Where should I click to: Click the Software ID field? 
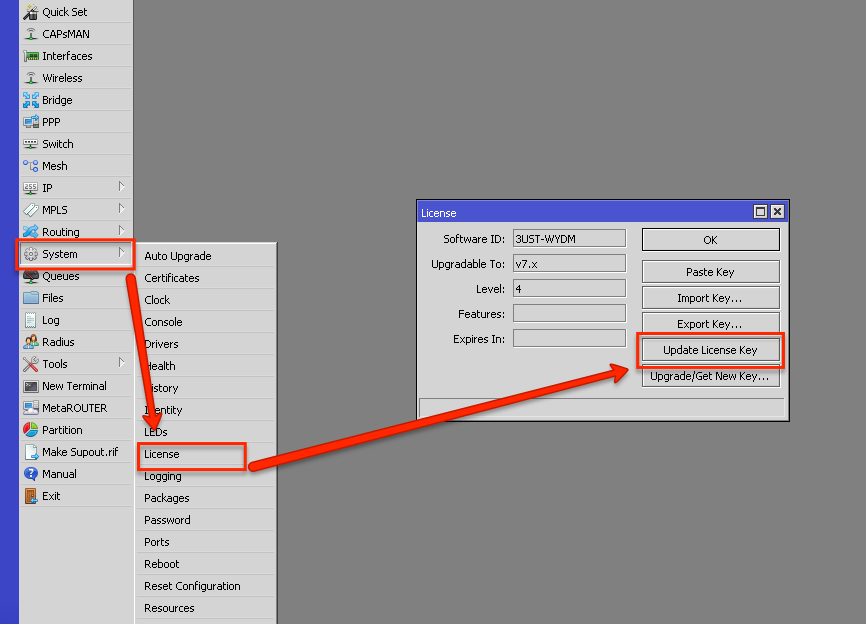(x=569, y=239)
